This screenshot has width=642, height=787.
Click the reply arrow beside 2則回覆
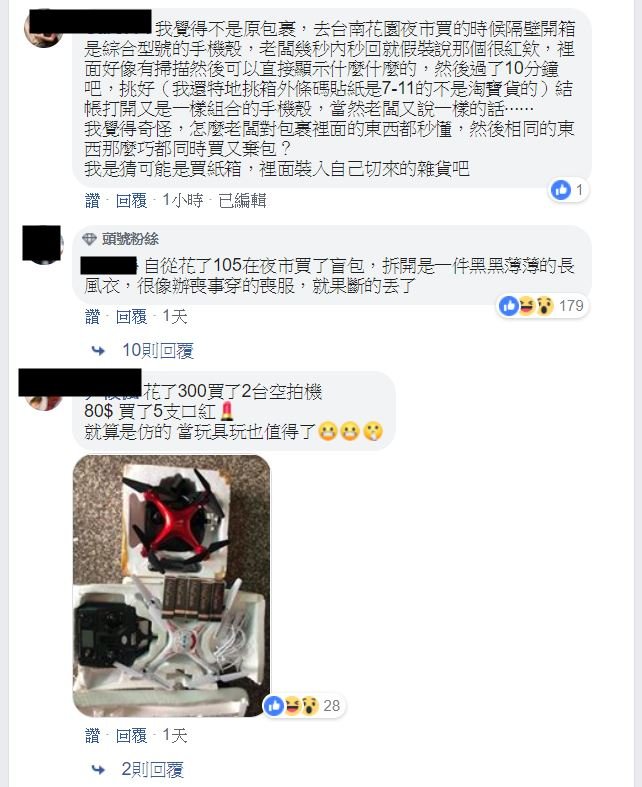coord(98,769)
